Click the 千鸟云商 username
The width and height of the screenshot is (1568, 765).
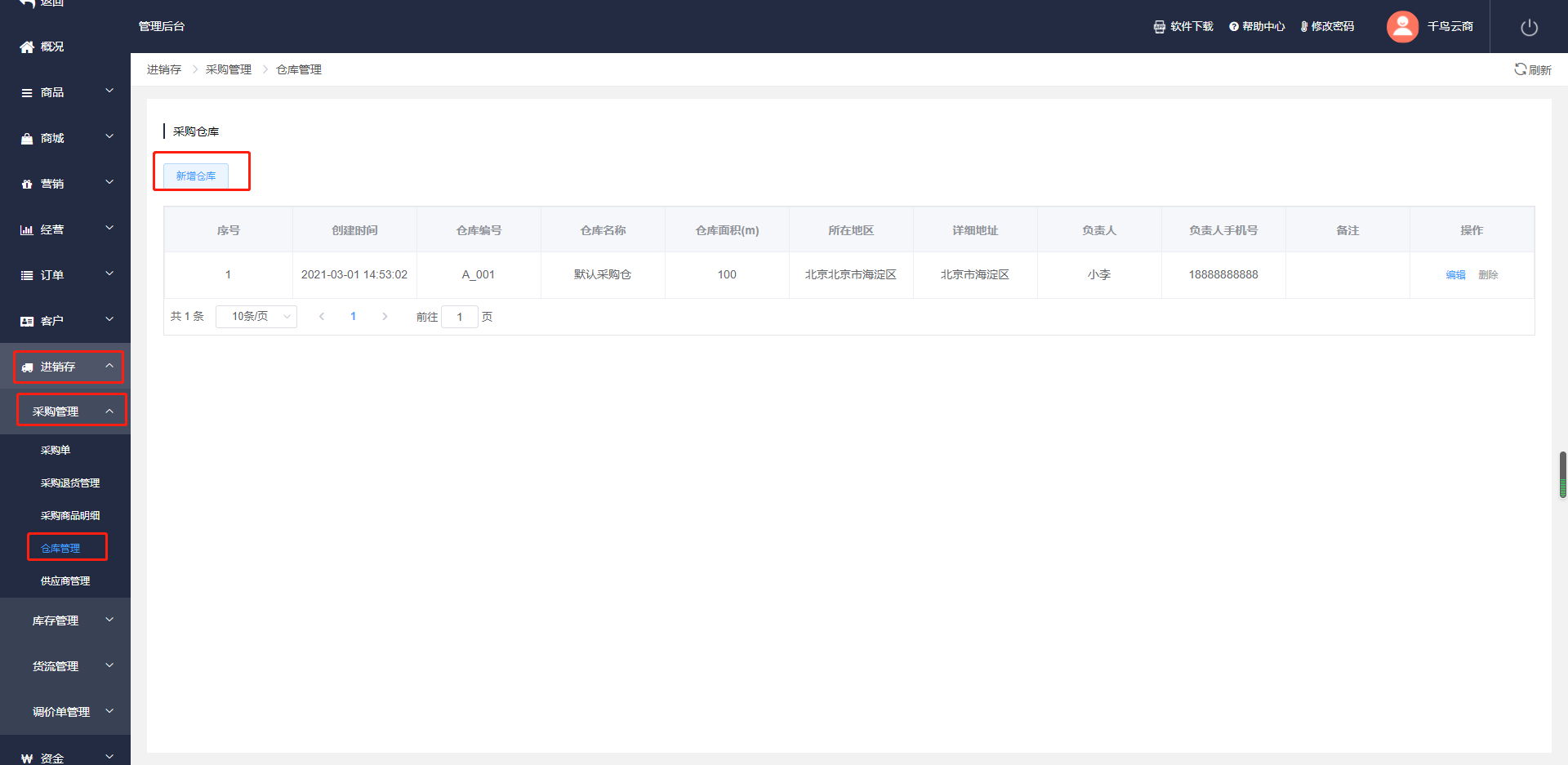[1450, 27]
